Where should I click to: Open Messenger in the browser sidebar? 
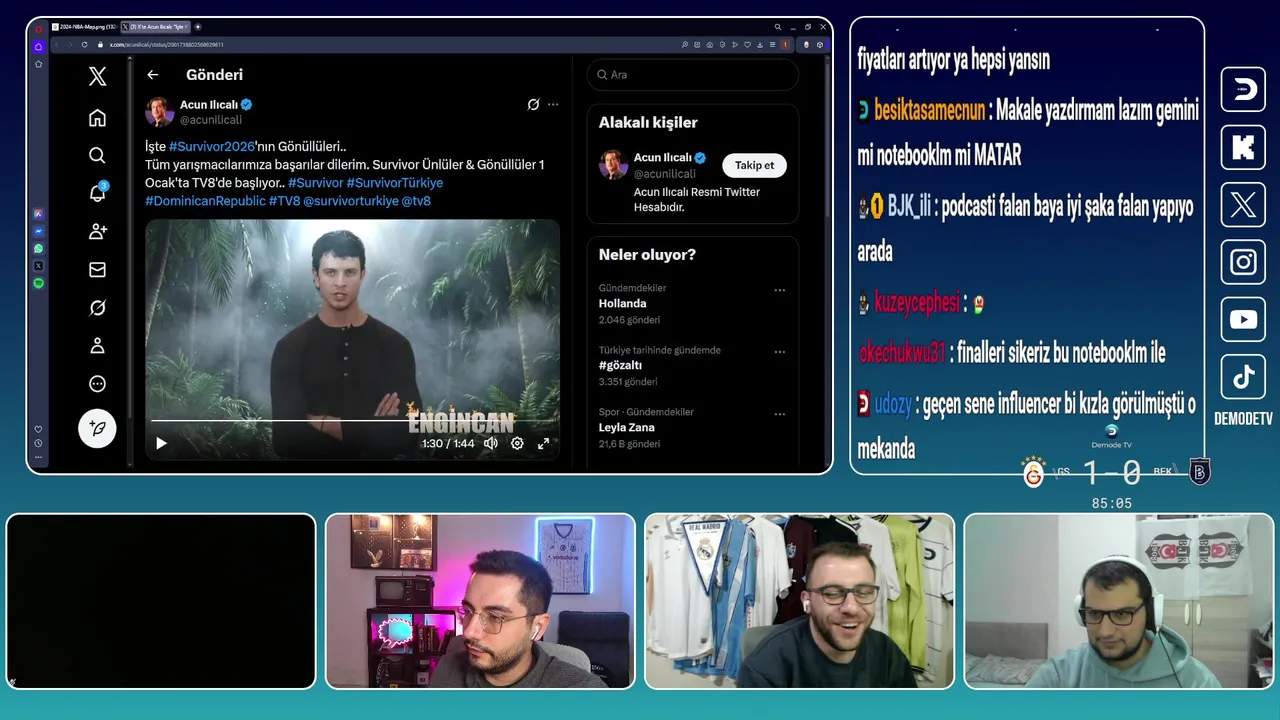pyautogui.click(x=38, y=231)
